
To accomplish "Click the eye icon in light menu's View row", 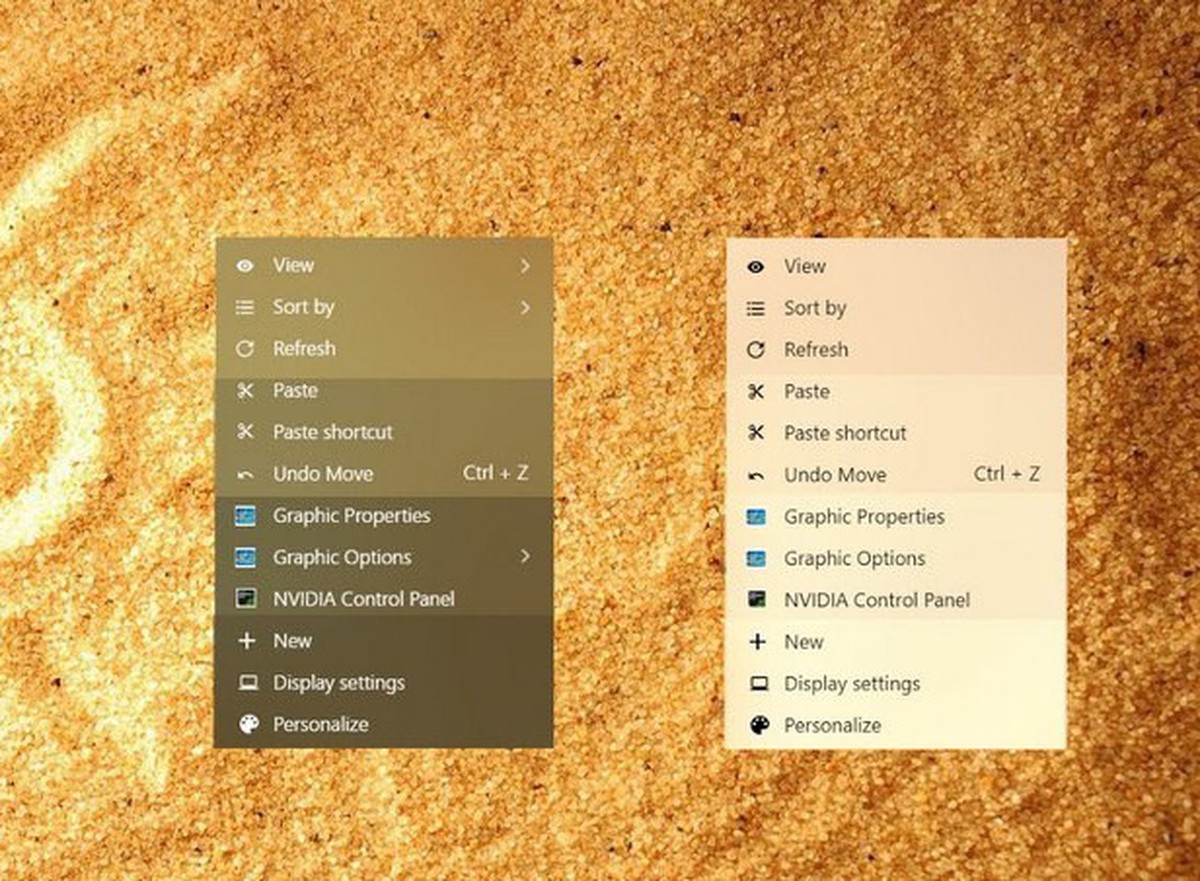I will coord(756,267).
